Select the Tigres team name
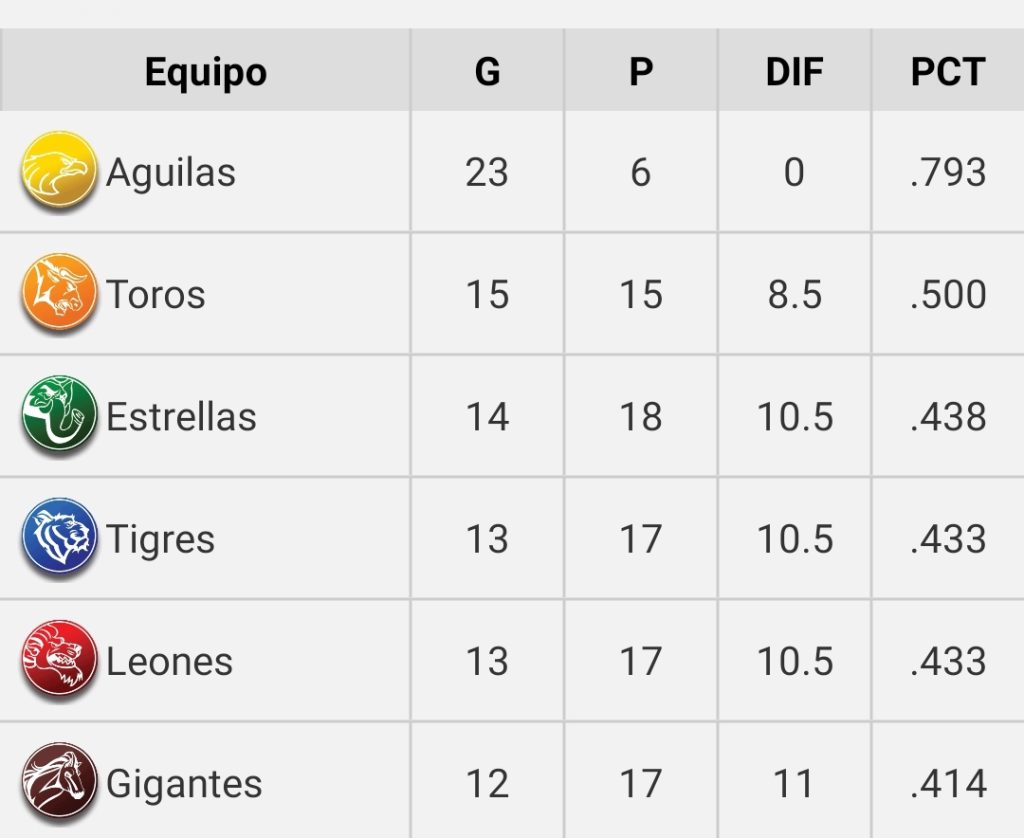Image resolution: width=1024 pixels, height=838 pixels. (x=160, y=539)
